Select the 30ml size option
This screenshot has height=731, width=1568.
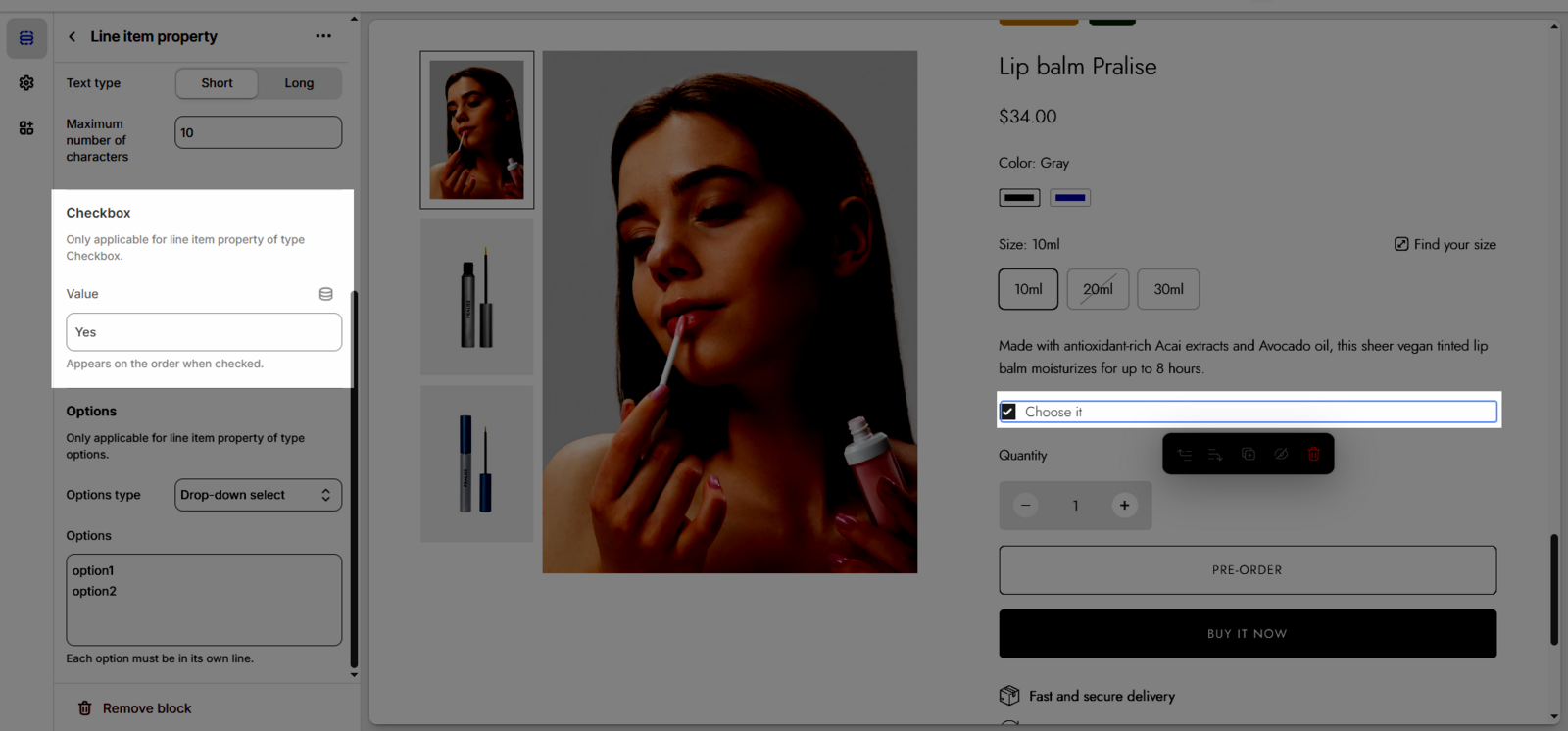pos(1167,289)
